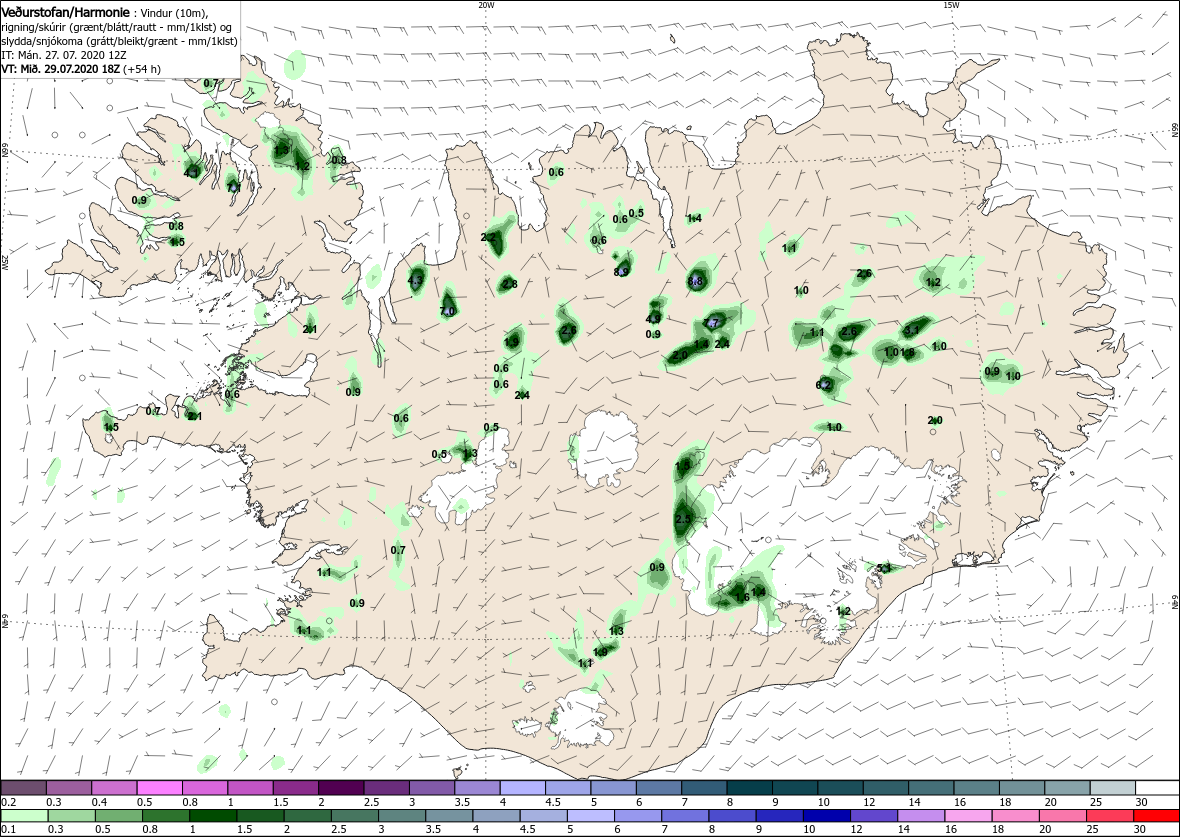Click the initial time 'IT: Mán. 27. 07. 2020 12Z'
The height and width of the screenshot is (837, 1180).
pyautogui.click(x=63, y=55)
